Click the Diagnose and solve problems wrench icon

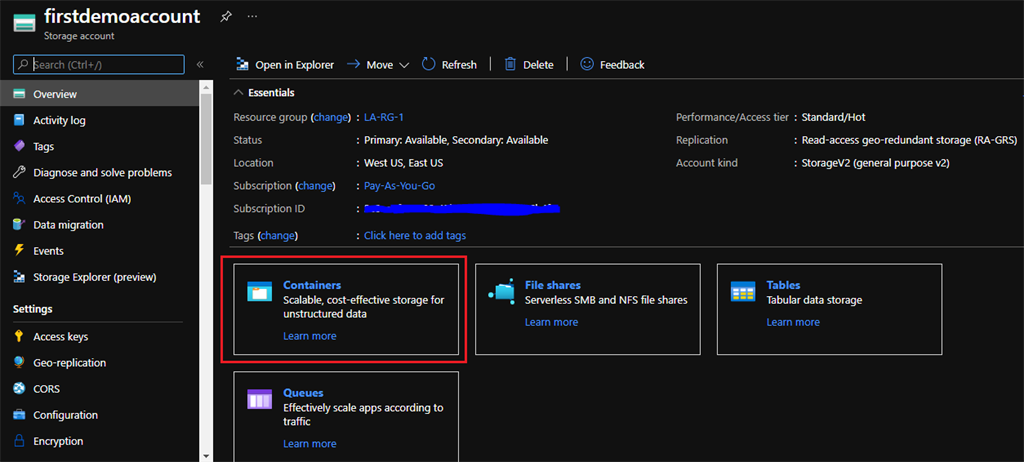point(20,173)
